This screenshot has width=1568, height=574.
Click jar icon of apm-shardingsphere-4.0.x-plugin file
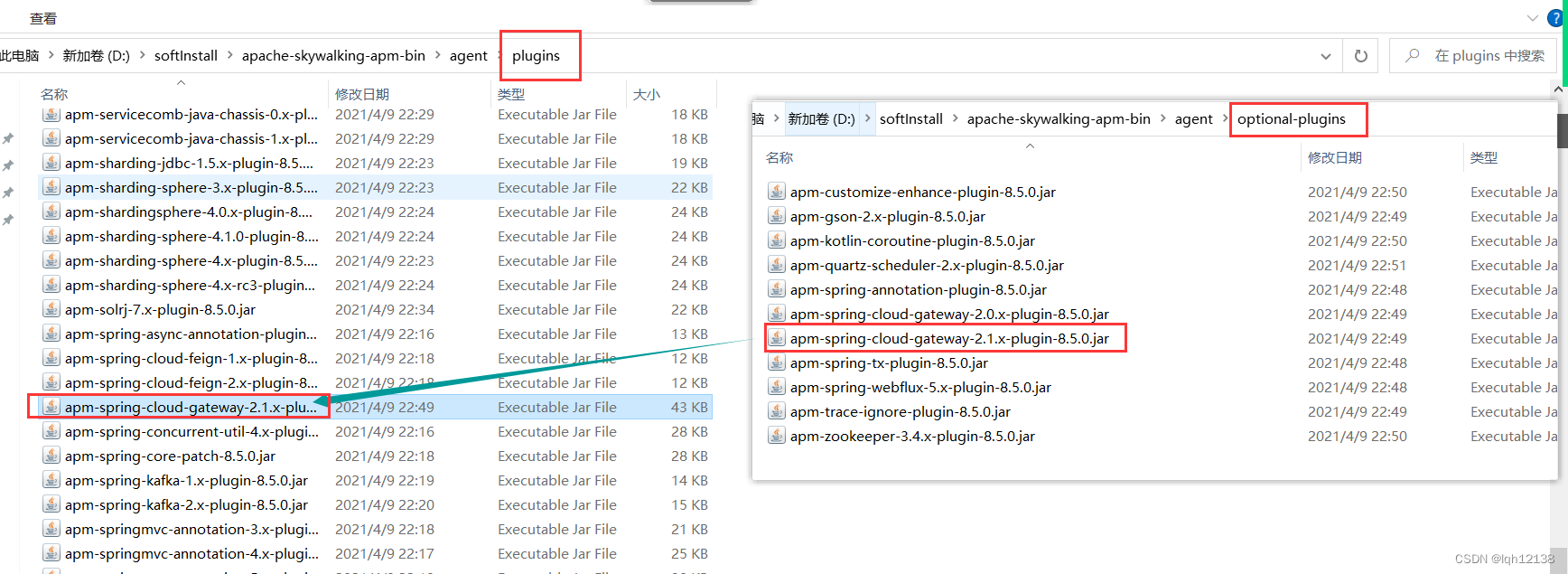coord(51,212)
